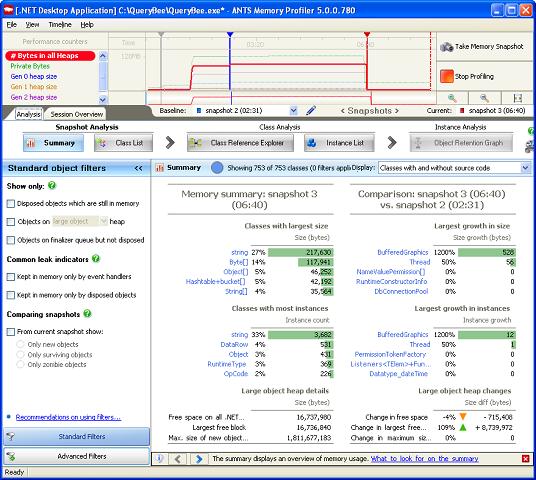Viewport: 536px width, 480px height.
Task: Click the BufferedGraphics link under Largest growth in size
Action: (403, 252)
